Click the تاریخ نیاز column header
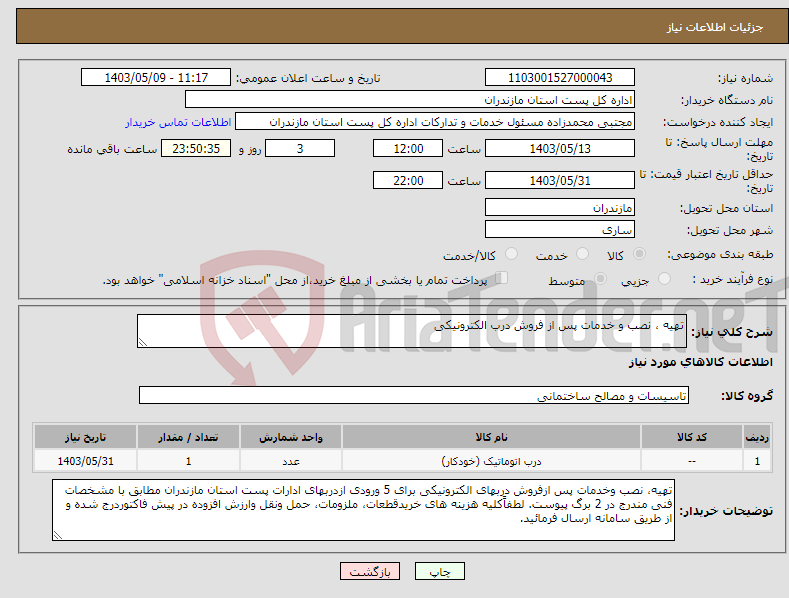The width and height of the screenshot is (789, 598). [x=86, y=437]
